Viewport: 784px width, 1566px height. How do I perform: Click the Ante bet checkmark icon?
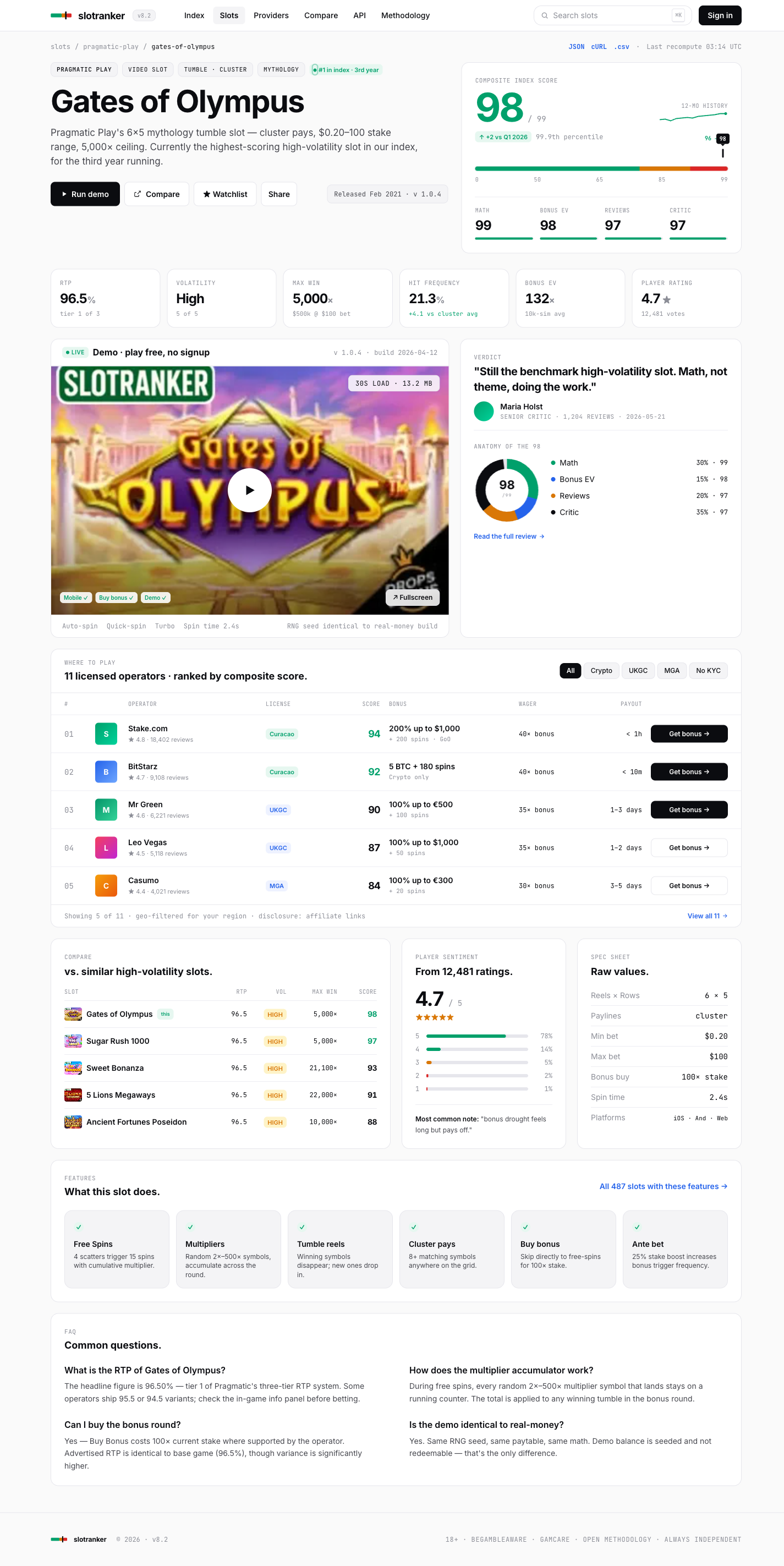(637, 1228)
